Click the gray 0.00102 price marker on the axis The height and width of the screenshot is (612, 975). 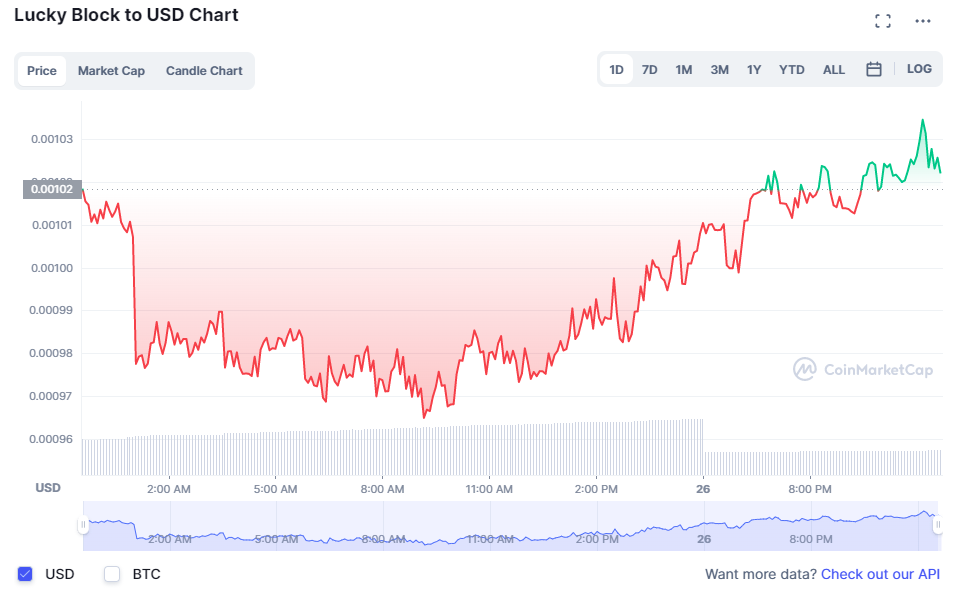tap(52, 189)
